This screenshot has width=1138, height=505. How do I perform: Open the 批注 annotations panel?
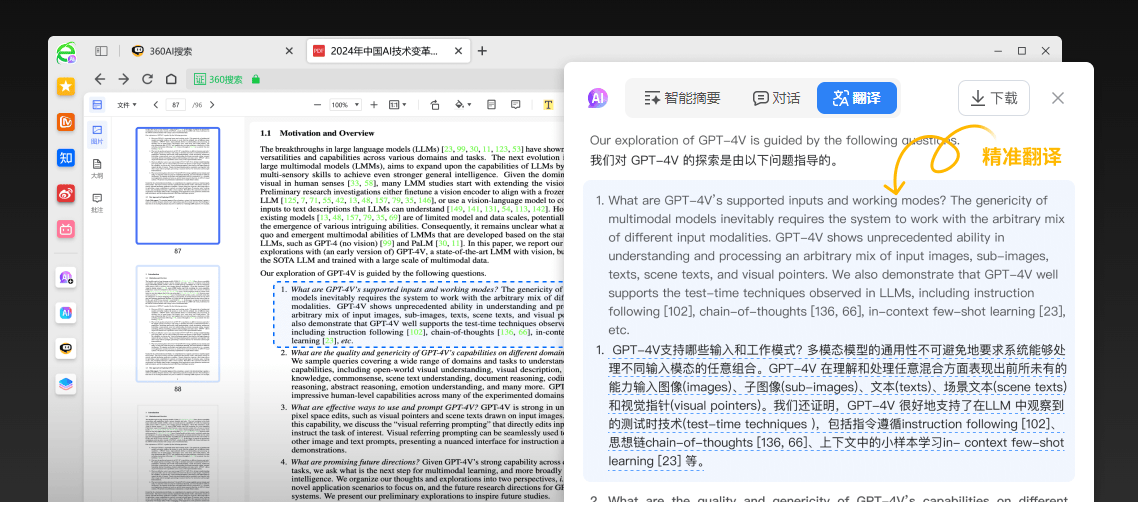tap(97, 204)
